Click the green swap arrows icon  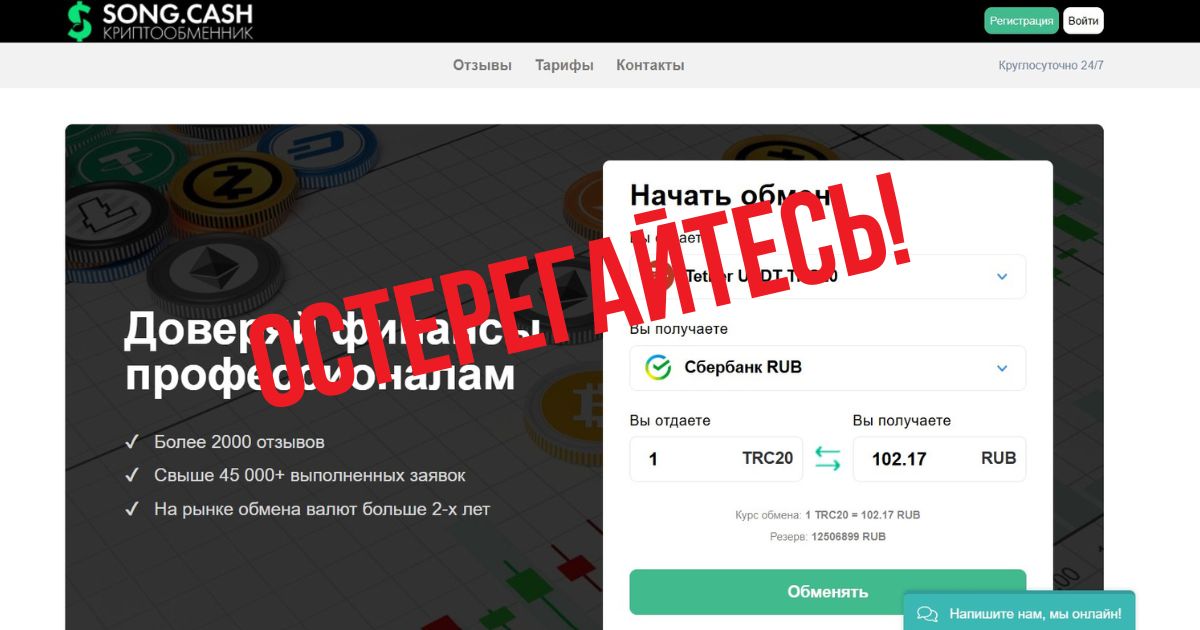827,459
